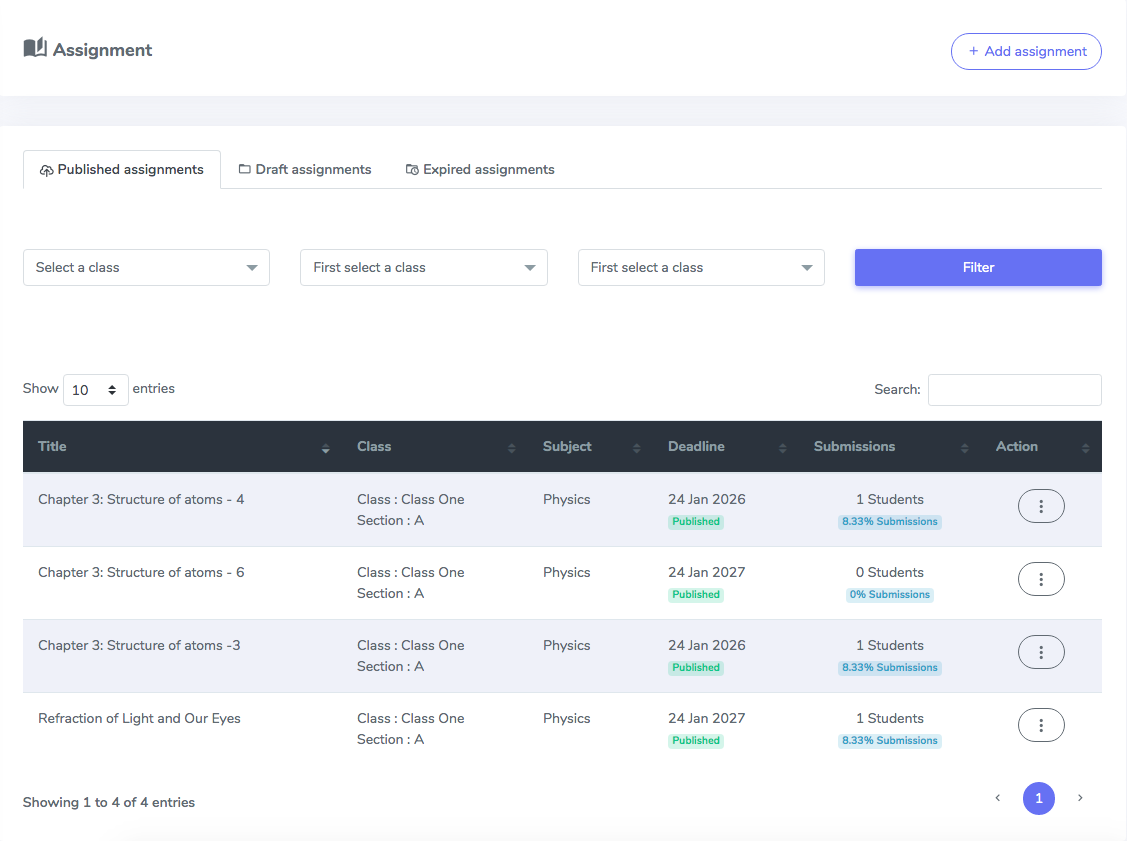This screenshot has height=841, width=1127.
Task: Open the Select a class dropdown
Action: [x=147, y=267]
